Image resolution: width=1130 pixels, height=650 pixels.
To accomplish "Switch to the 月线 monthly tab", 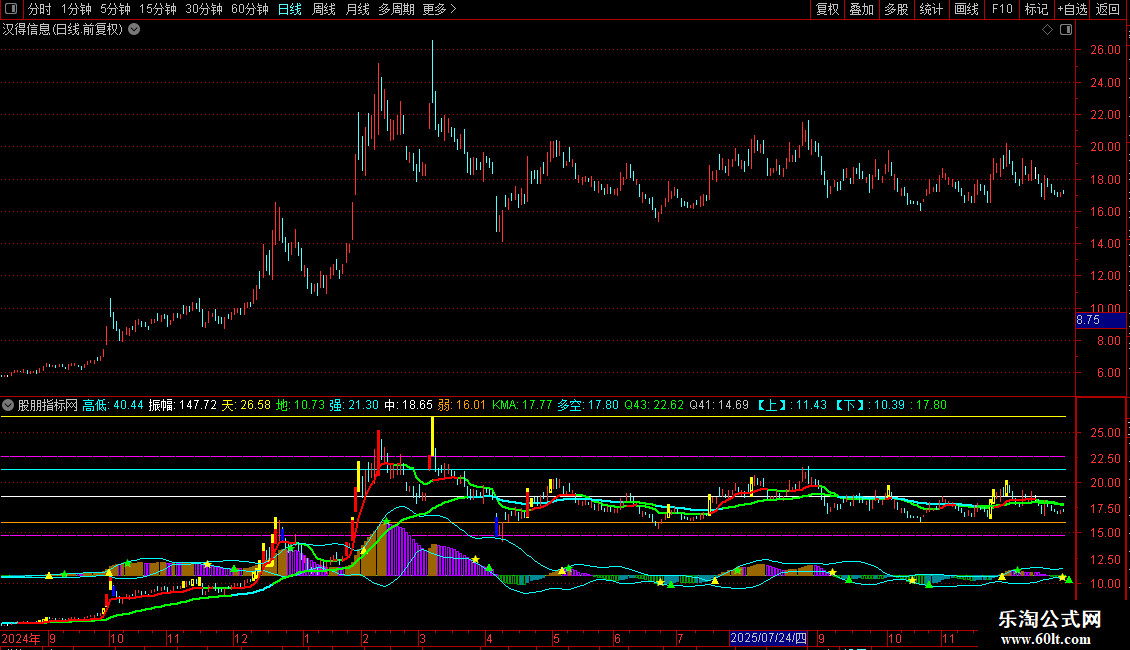I will [x=357, y=9].
